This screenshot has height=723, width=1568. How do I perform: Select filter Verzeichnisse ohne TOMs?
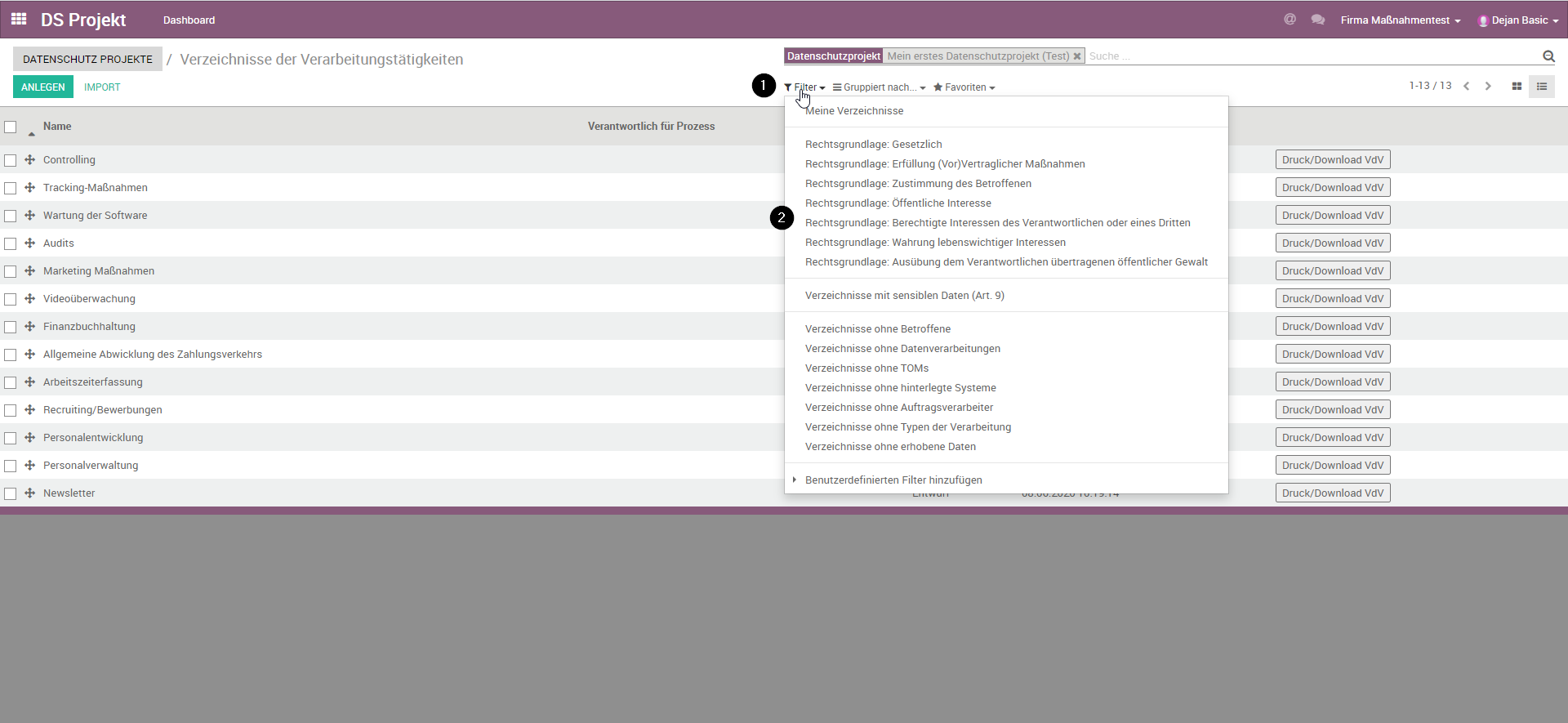pos(866,368)
